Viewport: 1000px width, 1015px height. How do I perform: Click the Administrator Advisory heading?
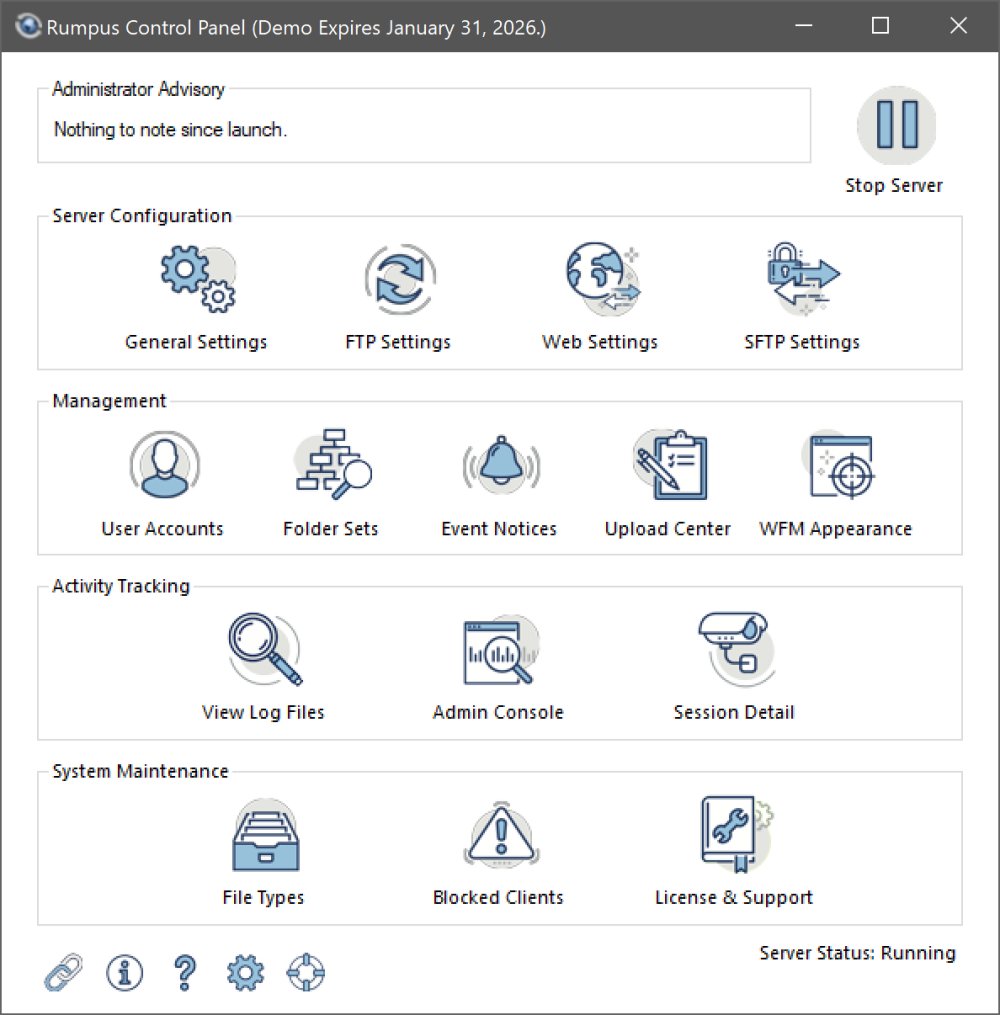point(139,89)
